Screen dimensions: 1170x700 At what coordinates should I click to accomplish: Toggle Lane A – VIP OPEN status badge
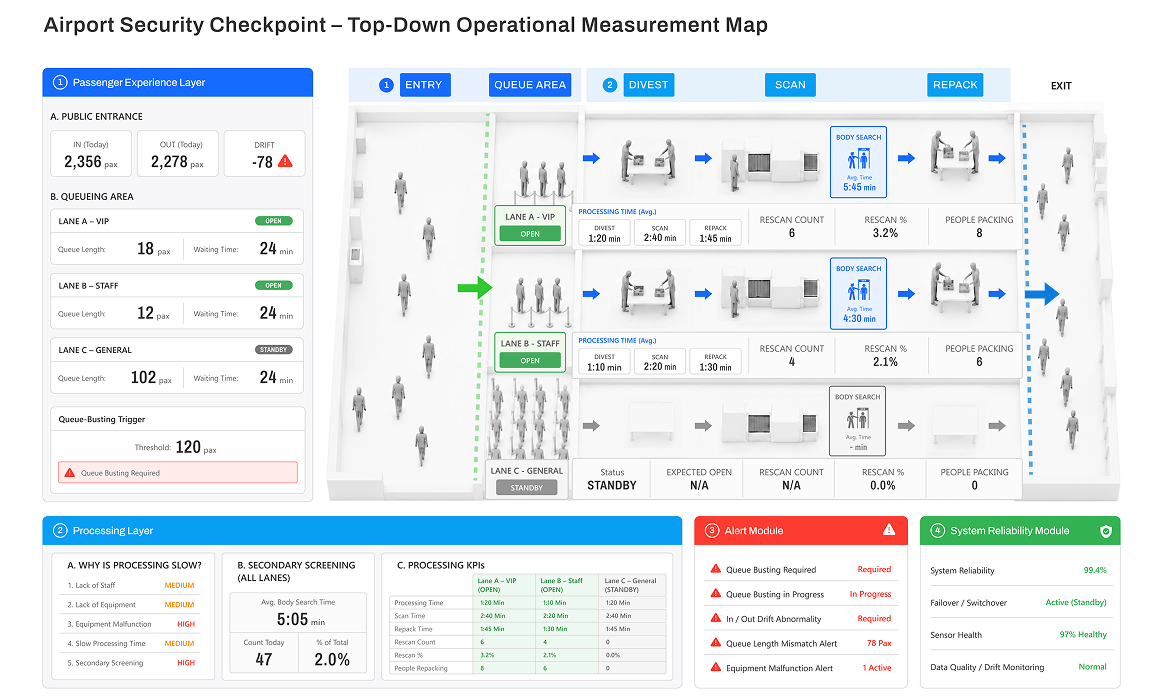point(274,221)
